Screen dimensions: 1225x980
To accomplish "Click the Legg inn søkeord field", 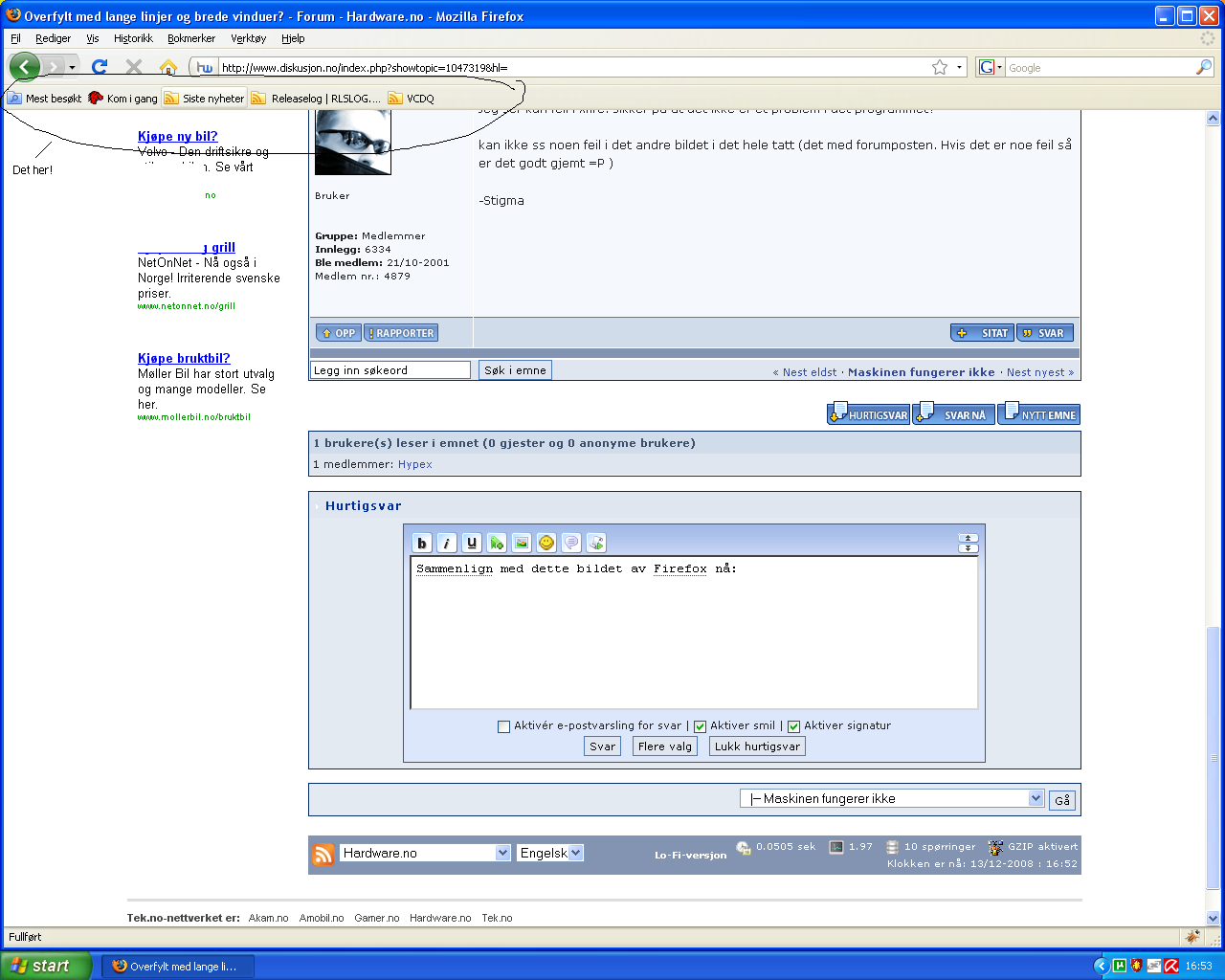I will coord(390,370).
